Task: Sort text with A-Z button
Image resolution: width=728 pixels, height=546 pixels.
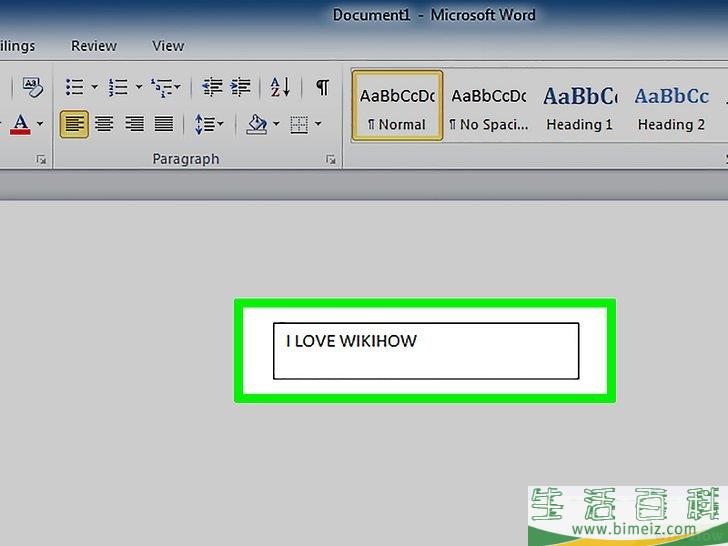Action: (280, 87)
